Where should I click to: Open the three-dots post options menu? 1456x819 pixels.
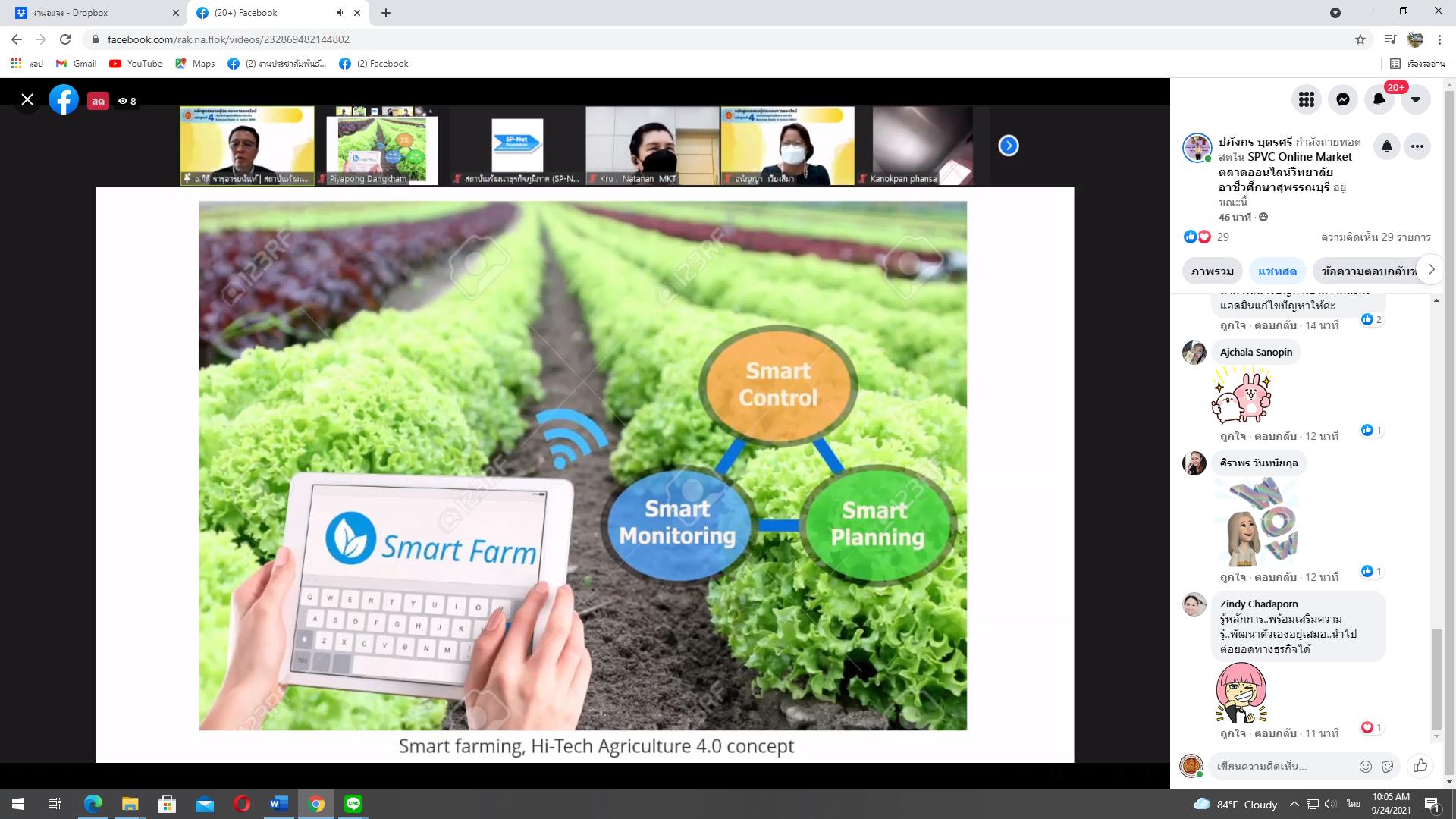(x=1417, y=146)
